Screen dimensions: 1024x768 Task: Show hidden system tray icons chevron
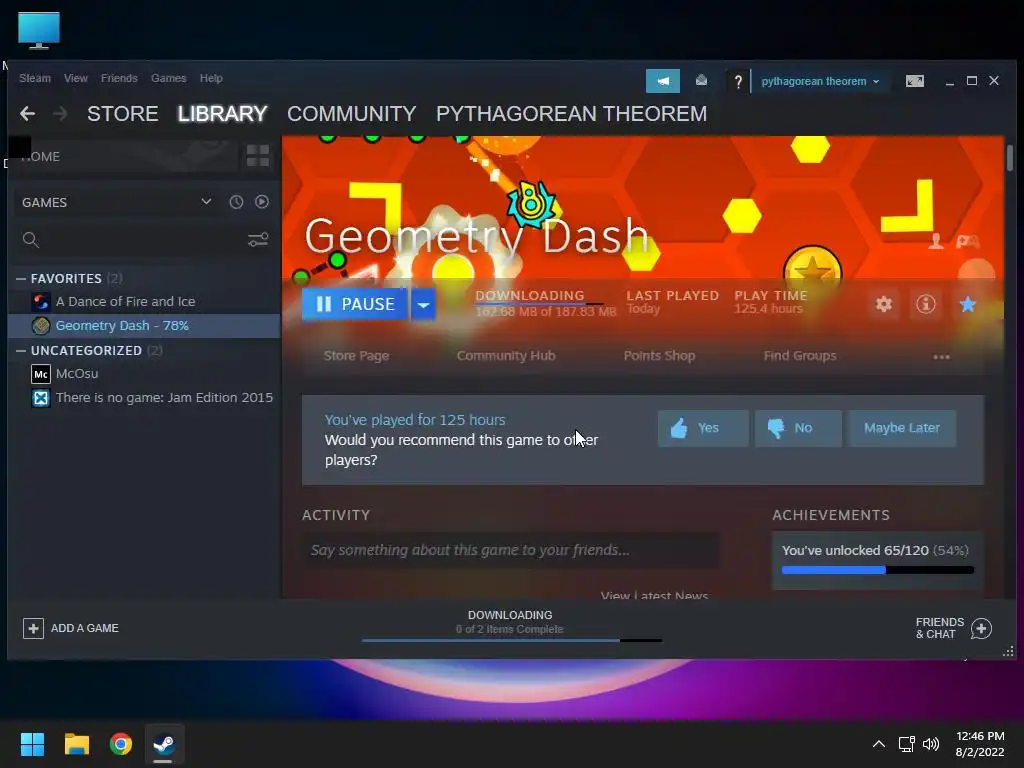click(879, 744)
